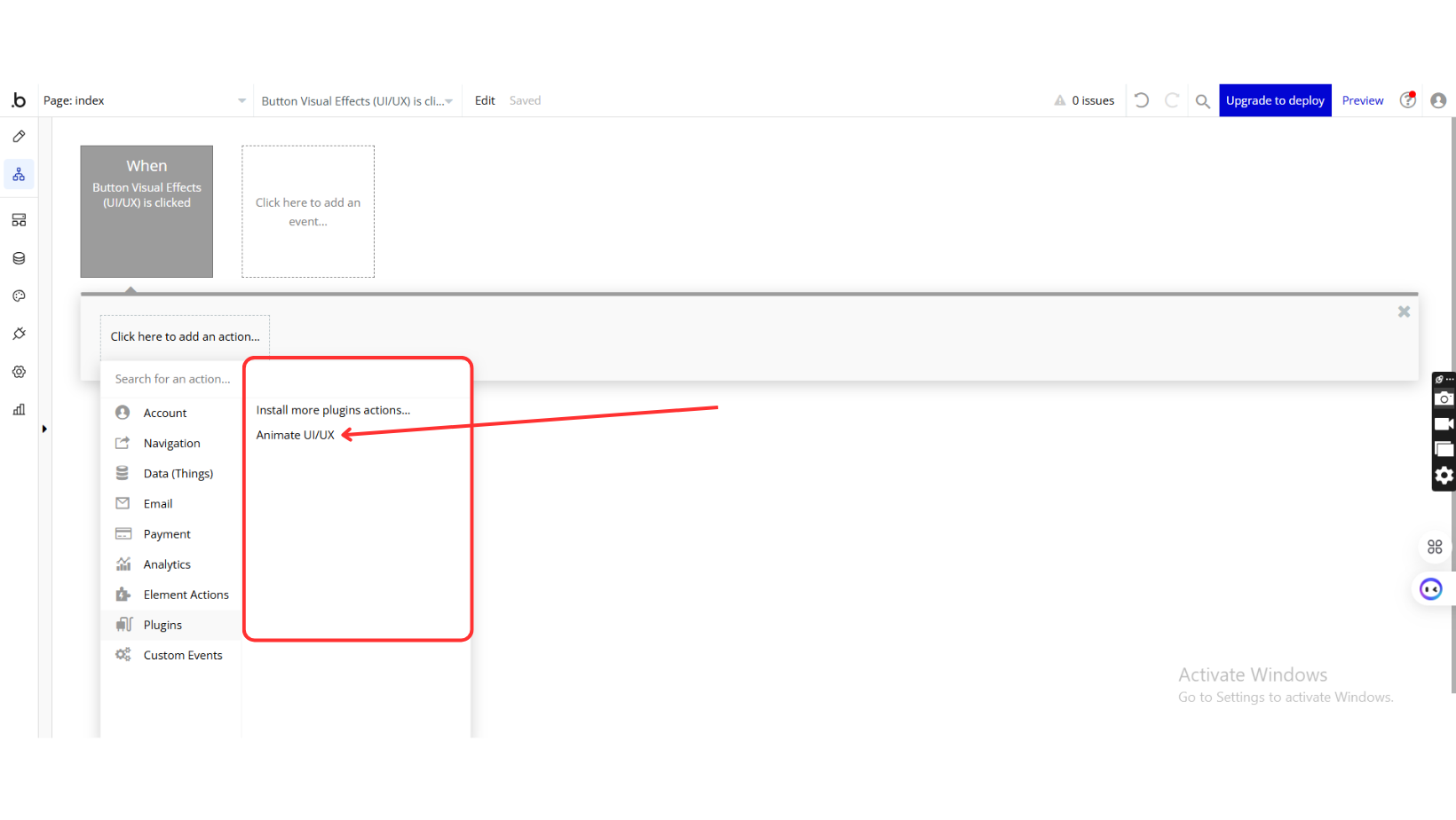Click the undo arrow icon
The width and height of the screenshot is (1456, 820).
1142,100
